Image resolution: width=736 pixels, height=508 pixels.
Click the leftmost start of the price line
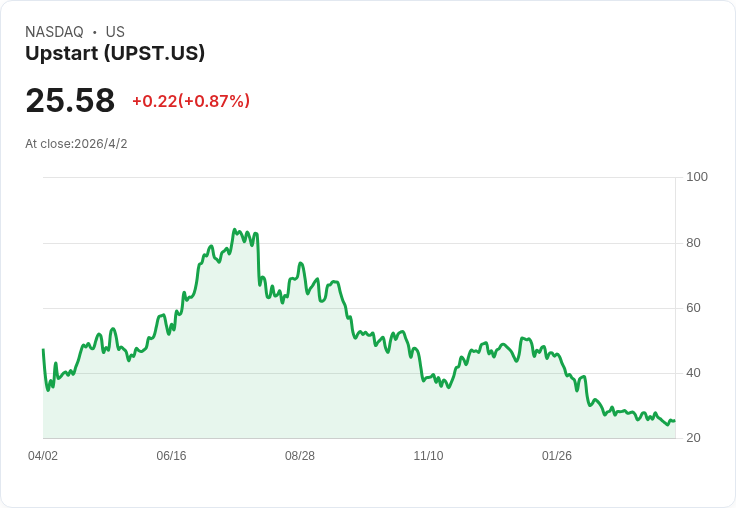click(x=43, y=350)
